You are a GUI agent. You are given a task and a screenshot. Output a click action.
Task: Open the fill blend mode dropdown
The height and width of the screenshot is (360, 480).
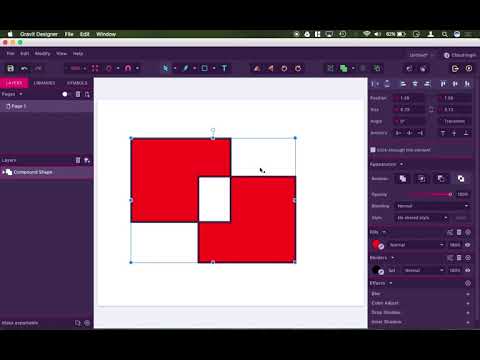click(x=417, y=245)
